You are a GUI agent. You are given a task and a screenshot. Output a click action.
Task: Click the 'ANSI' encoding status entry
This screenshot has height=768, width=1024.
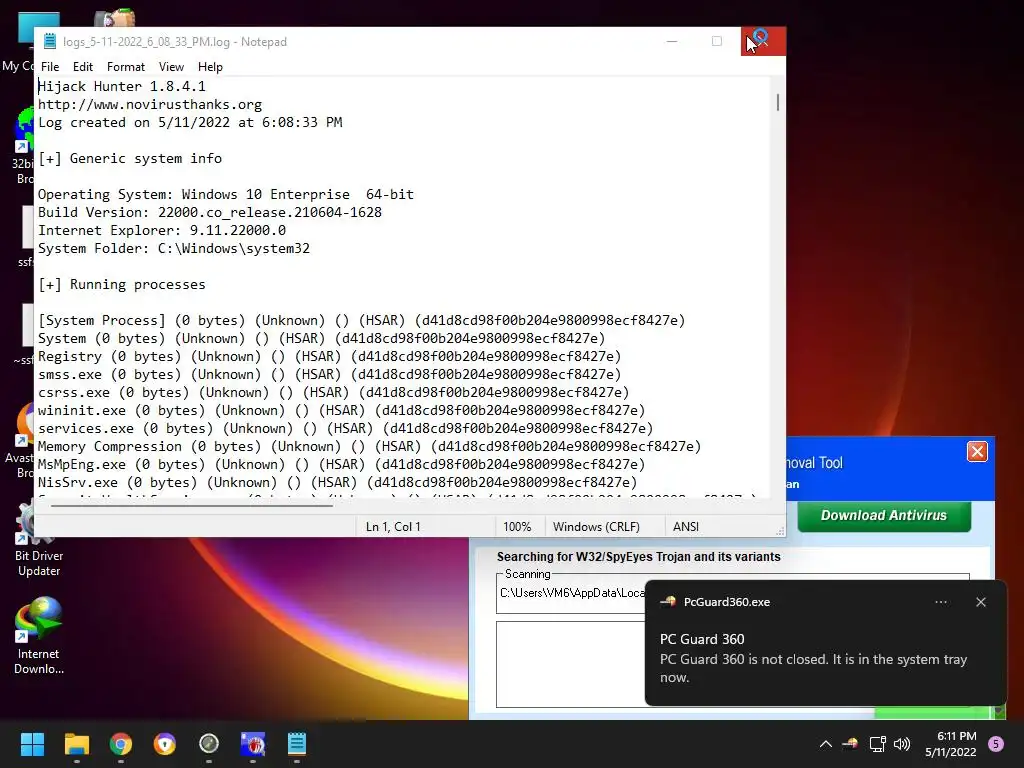coord(686,527)
